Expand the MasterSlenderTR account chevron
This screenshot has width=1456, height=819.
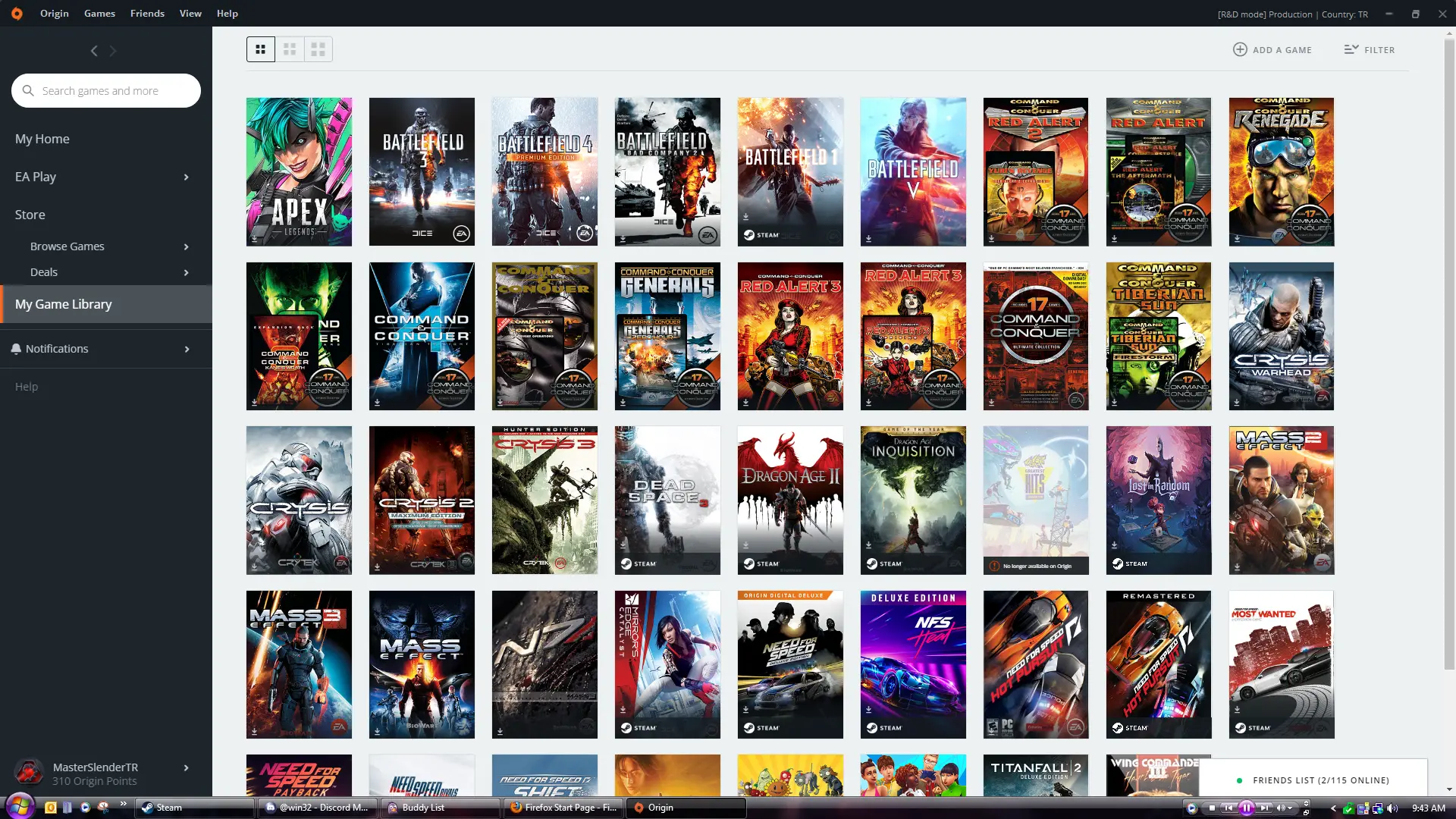[187, 768]
